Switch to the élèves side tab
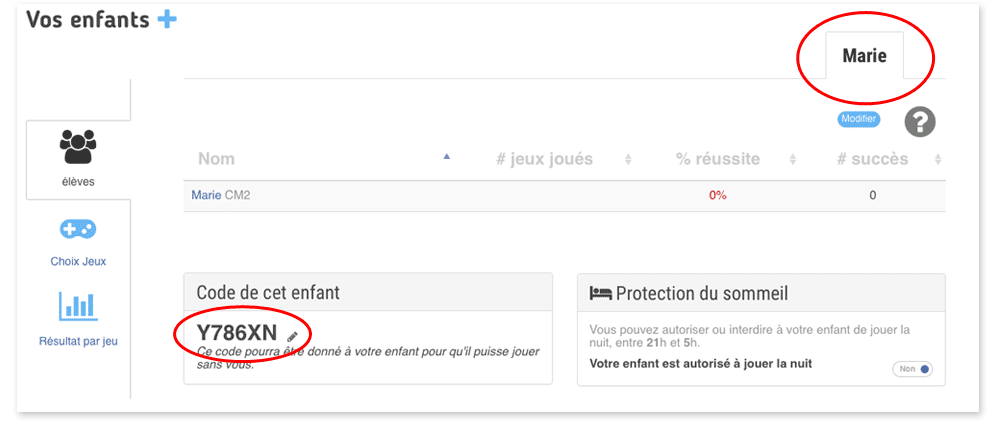 pos(78,159)
